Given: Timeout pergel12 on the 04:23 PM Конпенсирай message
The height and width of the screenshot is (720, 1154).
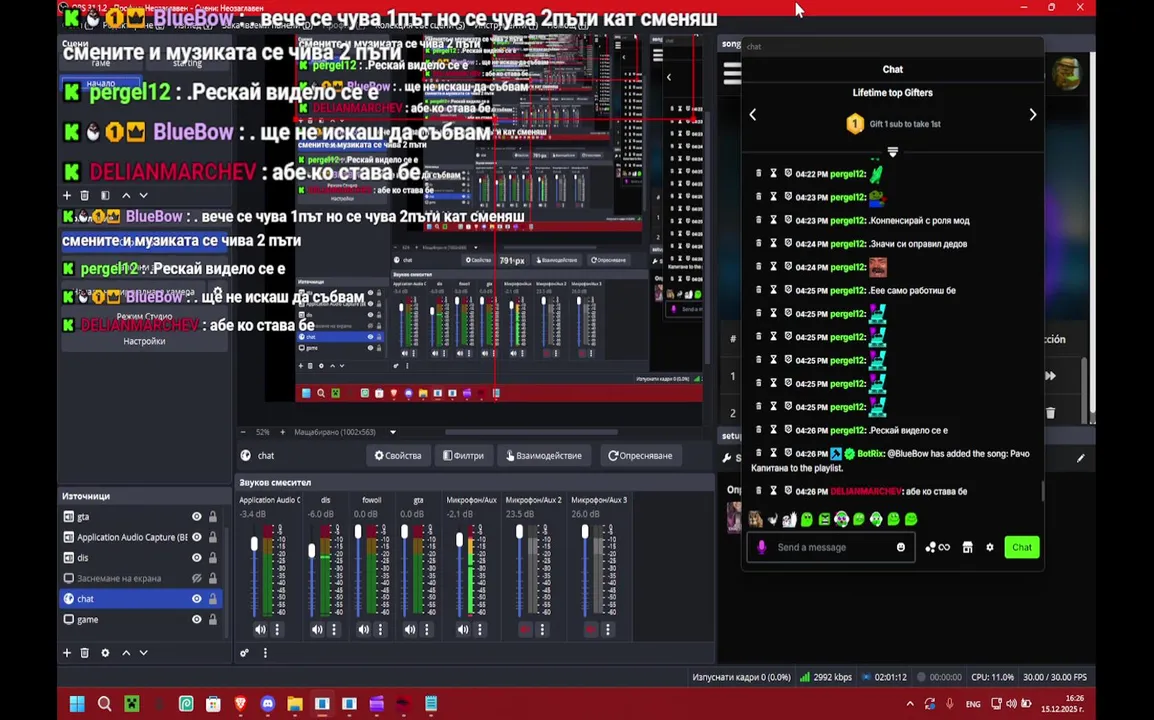Looking at the screenshot, I should (774, 220).
